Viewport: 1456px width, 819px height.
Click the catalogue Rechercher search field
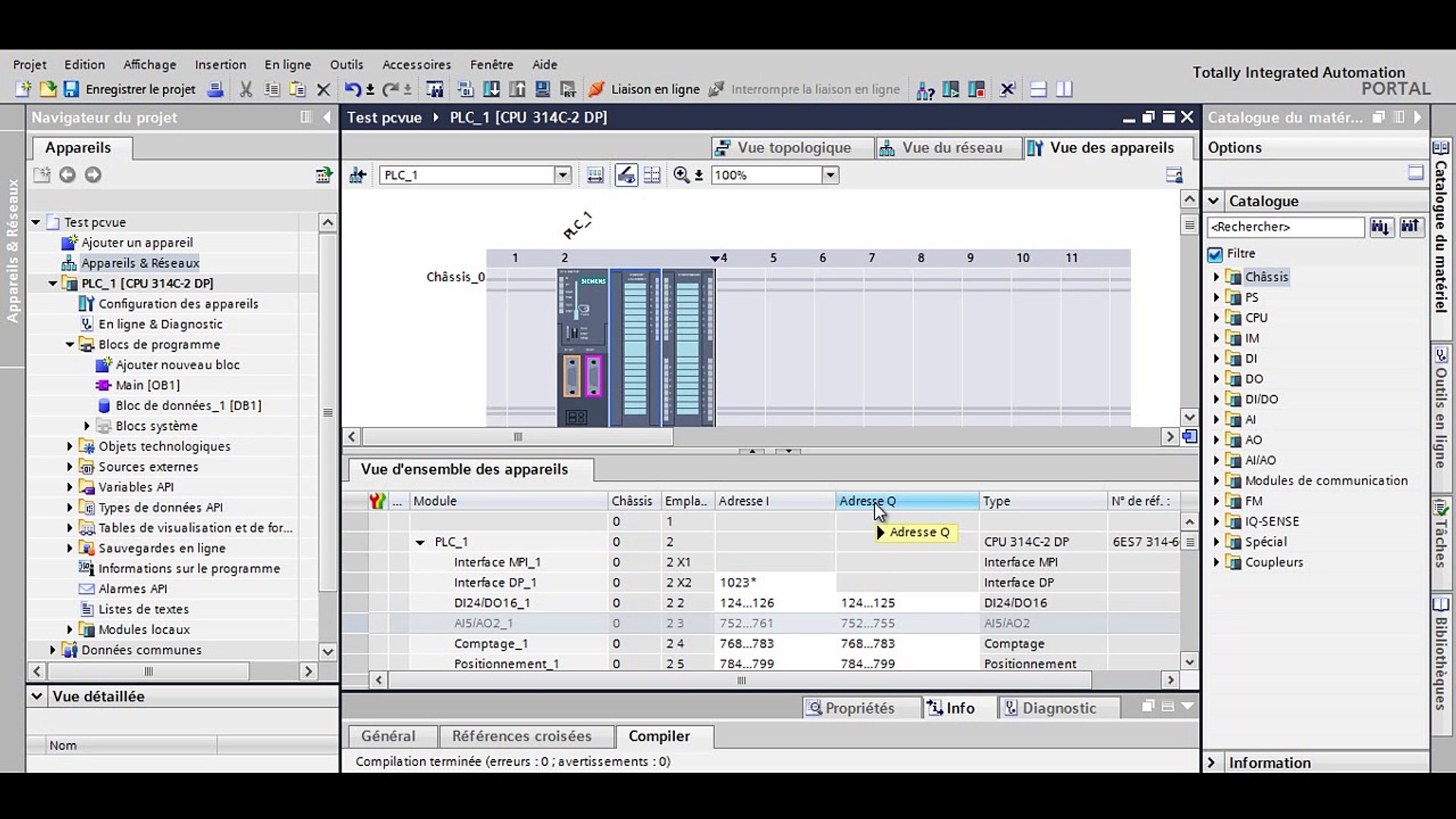(1285, 227)
